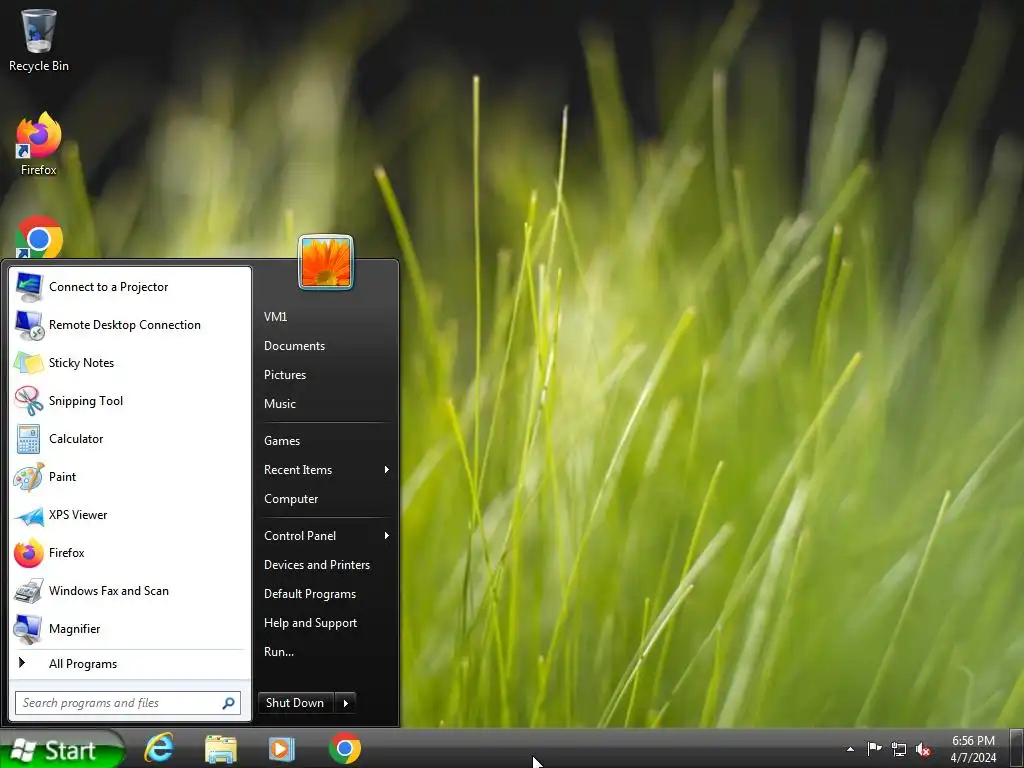
Task: Click Search programs and files field
Action: pyautogui.click(x=128, y=703)
